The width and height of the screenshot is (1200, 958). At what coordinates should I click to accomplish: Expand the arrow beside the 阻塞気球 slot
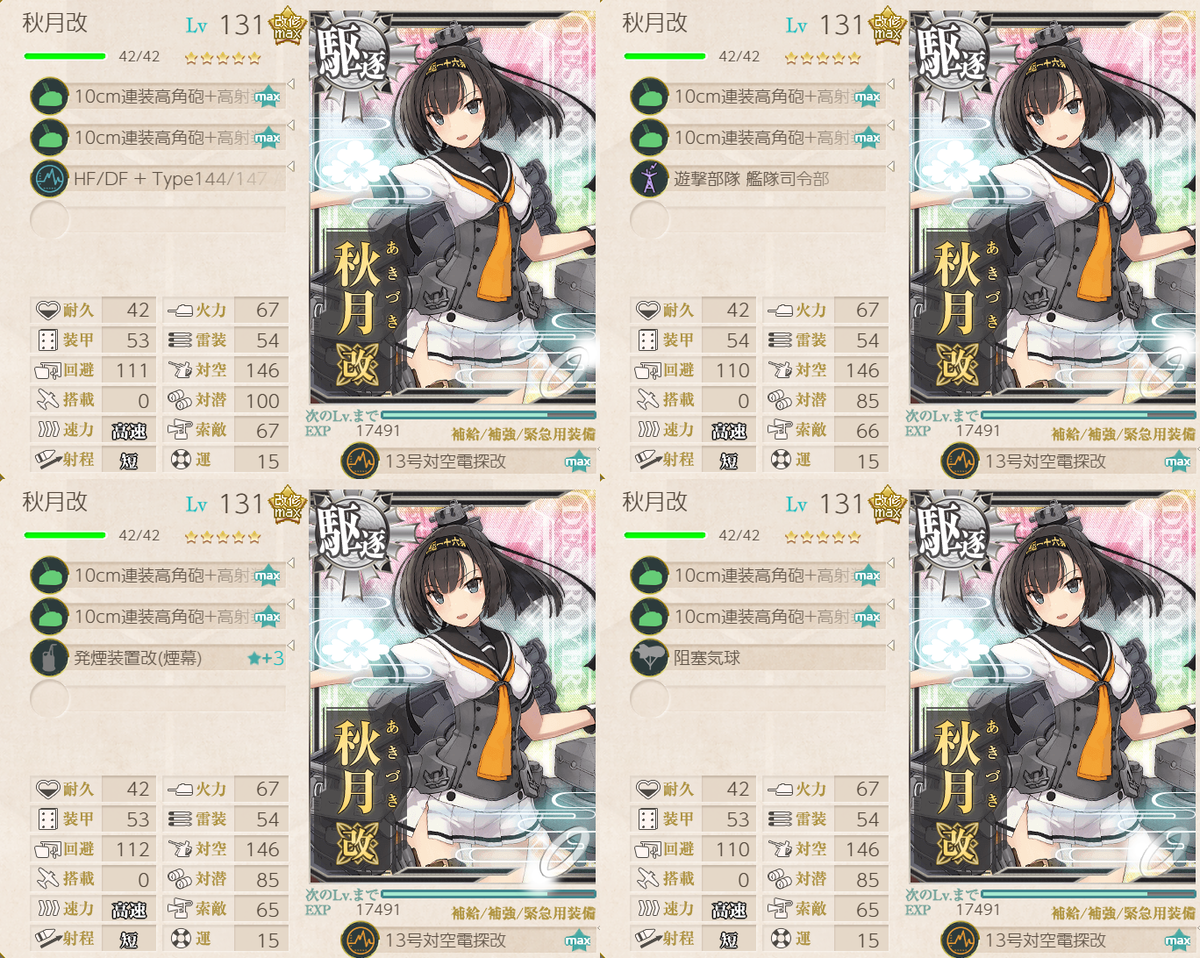(890, 646)
